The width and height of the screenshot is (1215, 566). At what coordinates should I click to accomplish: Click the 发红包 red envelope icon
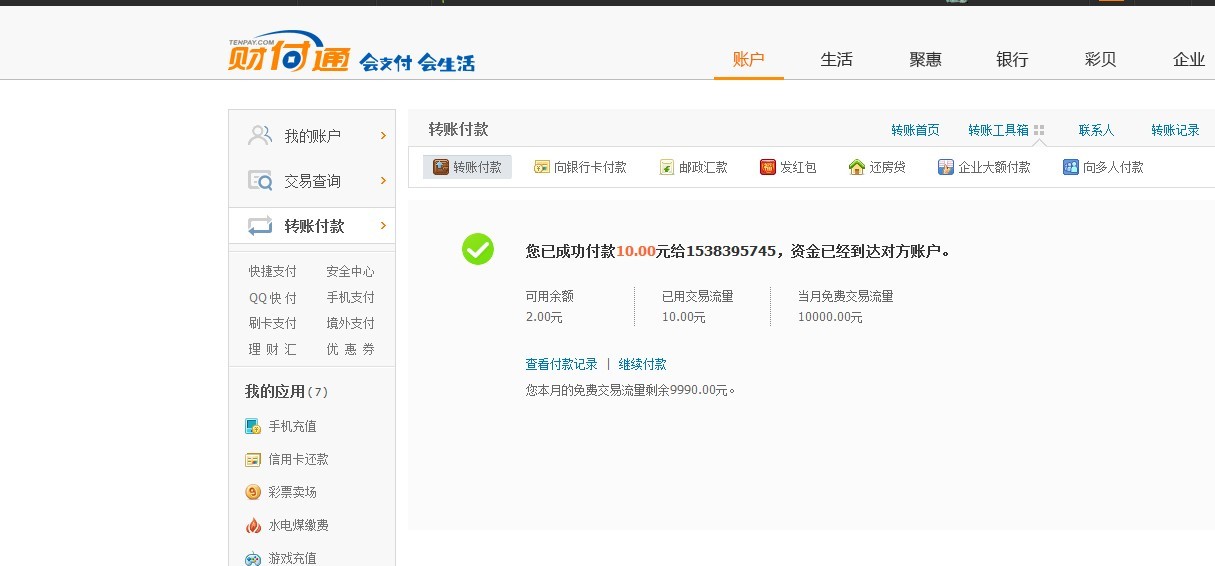(768, 167)
